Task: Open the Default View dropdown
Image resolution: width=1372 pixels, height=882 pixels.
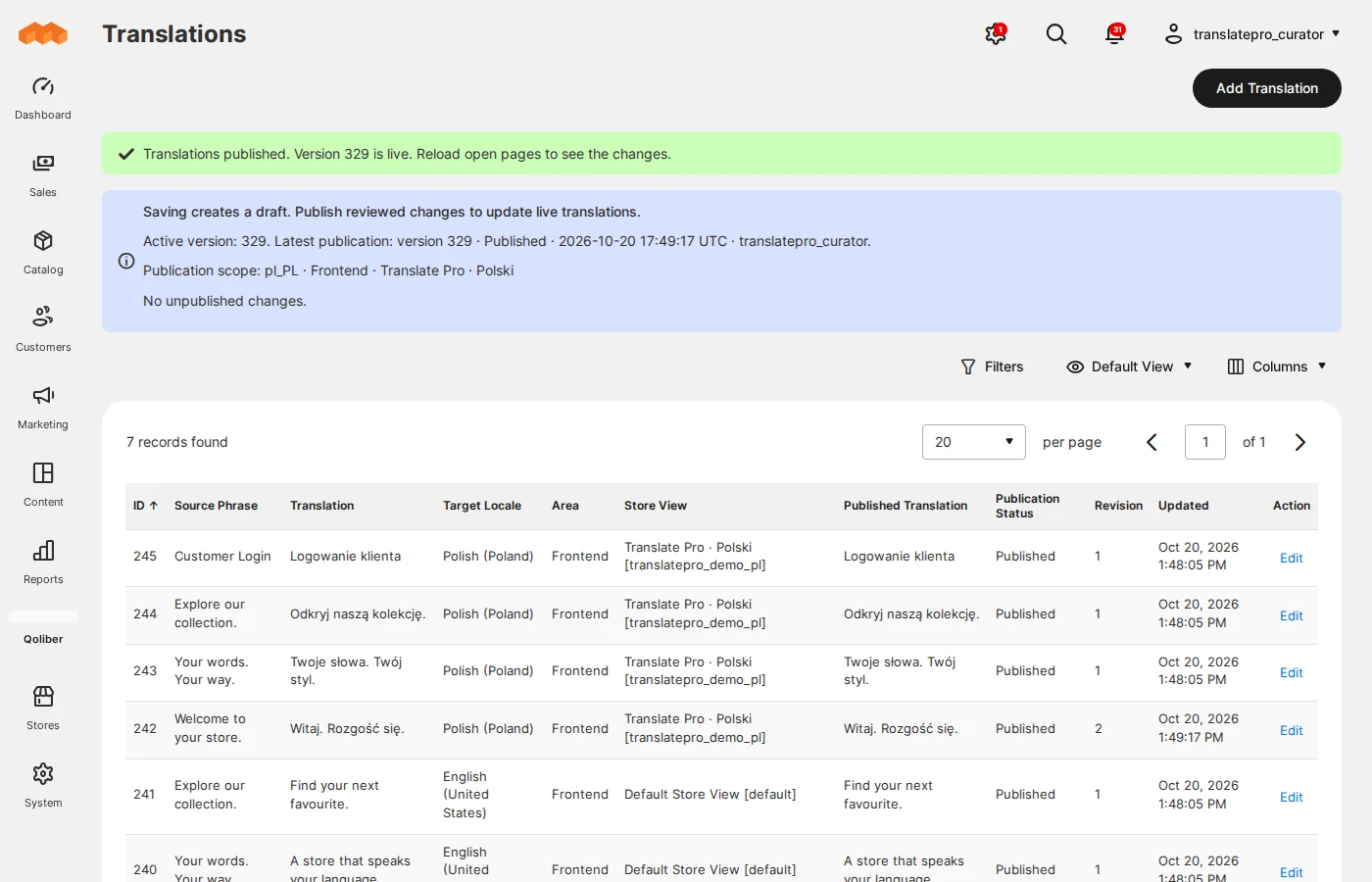Action: (x=1129, y=367)
